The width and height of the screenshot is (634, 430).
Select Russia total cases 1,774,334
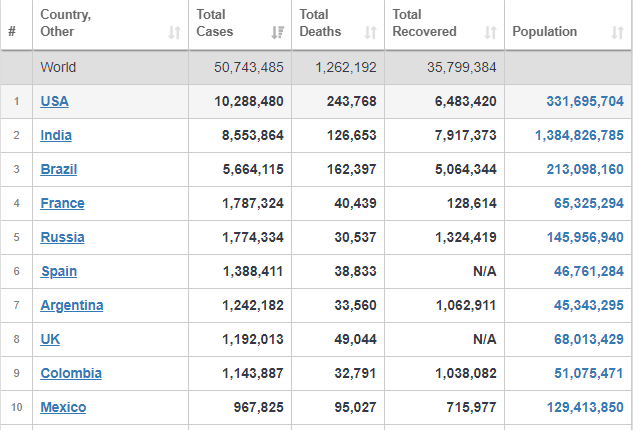pos(253,237)
